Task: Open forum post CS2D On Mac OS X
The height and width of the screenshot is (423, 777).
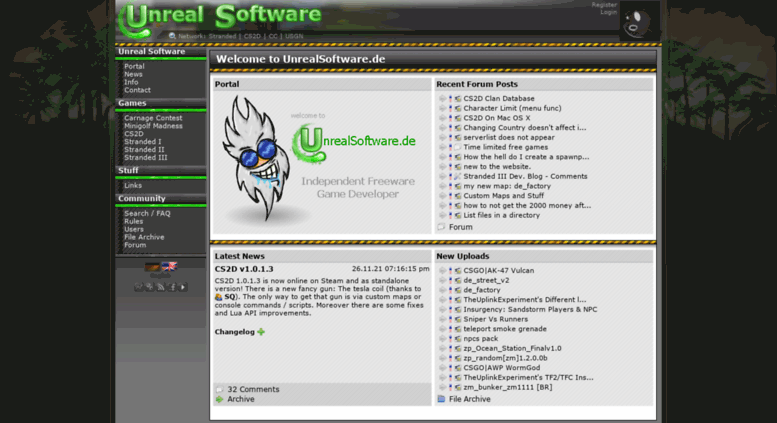Action: 497,118
